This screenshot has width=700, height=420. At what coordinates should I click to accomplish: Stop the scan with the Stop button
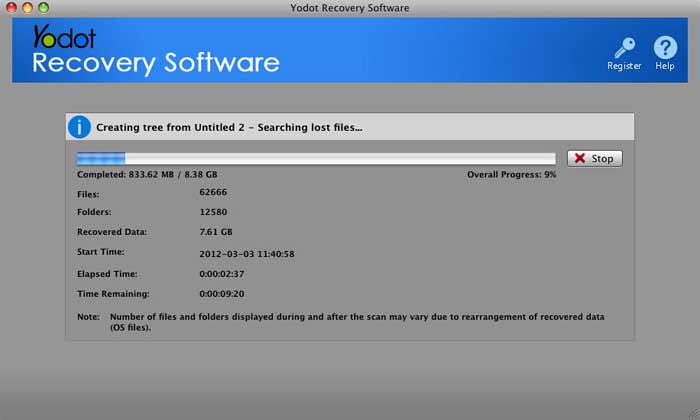(595, 158)
